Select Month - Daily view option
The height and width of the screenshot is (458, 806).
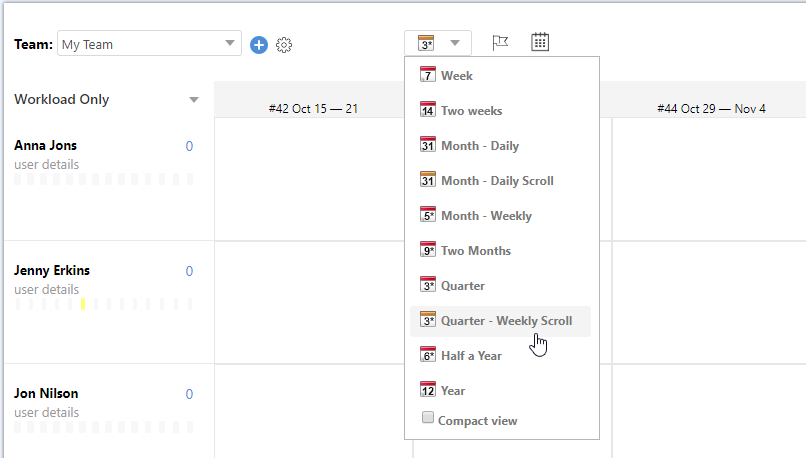click(479, 146)
